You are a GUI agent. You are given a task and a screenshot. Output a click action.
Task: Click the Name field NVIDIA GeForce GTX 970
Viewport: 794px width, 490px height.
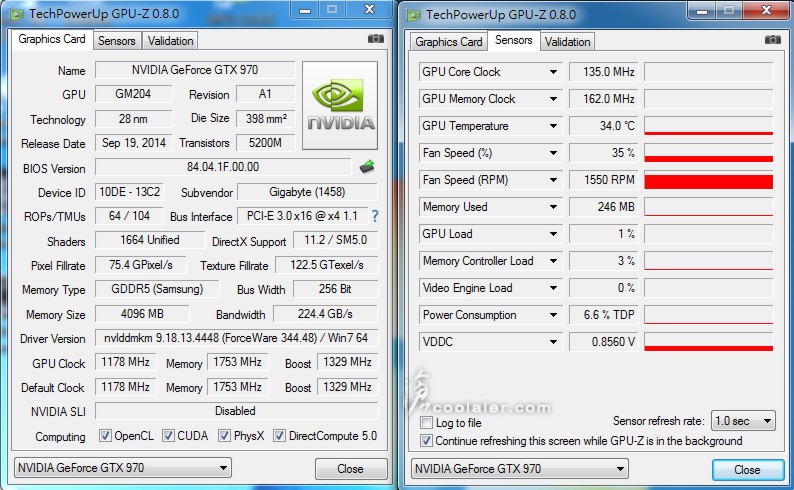click(x=195, y=70)
